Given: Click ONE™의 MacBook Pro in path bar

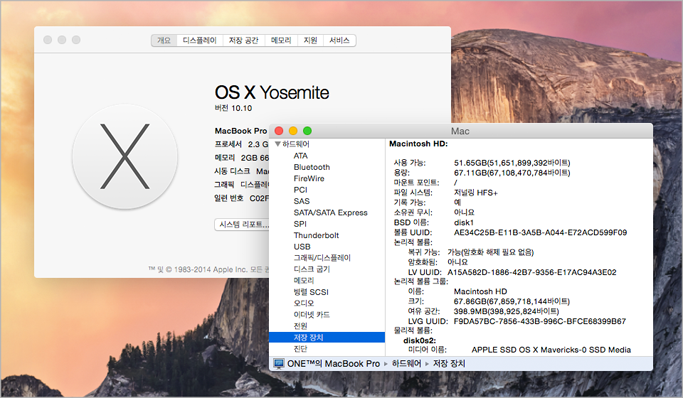Looking at the screenshot, I should 333,364.
